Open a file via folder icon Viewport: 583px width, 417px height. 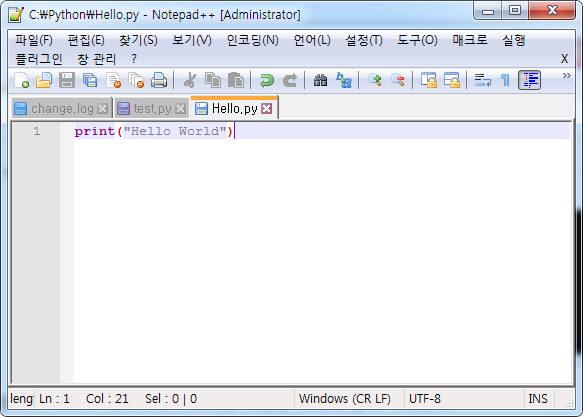click(44, 80)
